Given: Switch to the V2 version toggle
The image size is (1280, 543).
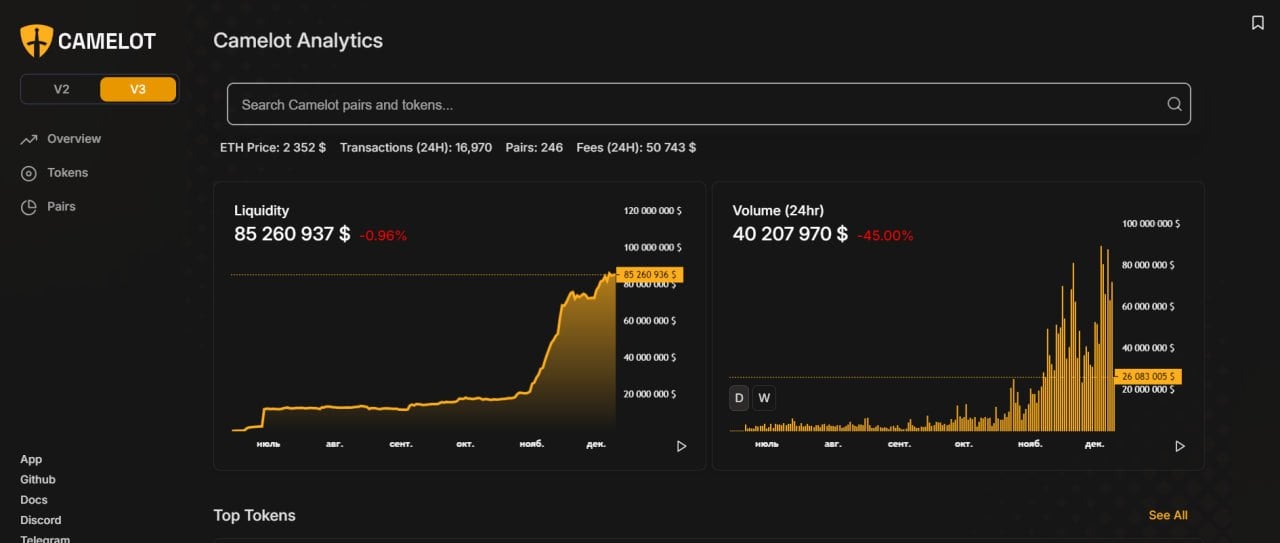Looking at the screenshot, I should [x=61, y=89].
